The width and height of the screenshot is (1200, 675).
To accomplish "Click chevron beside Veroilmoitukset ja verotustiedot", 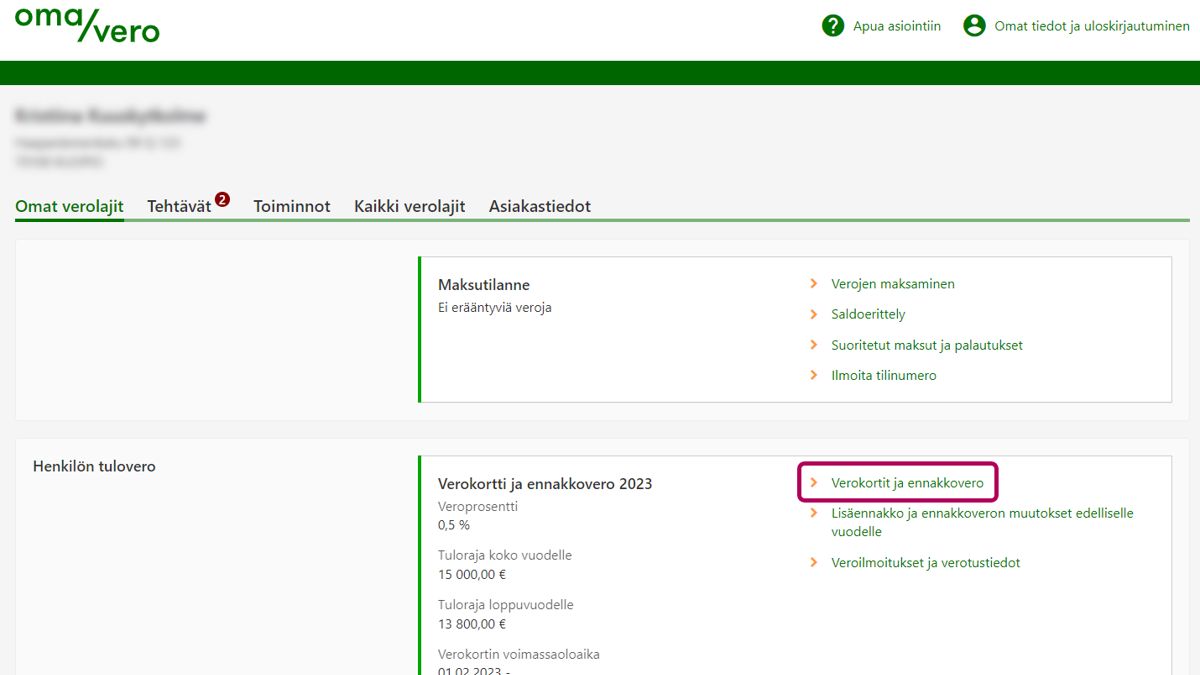I will click(814, 563).
